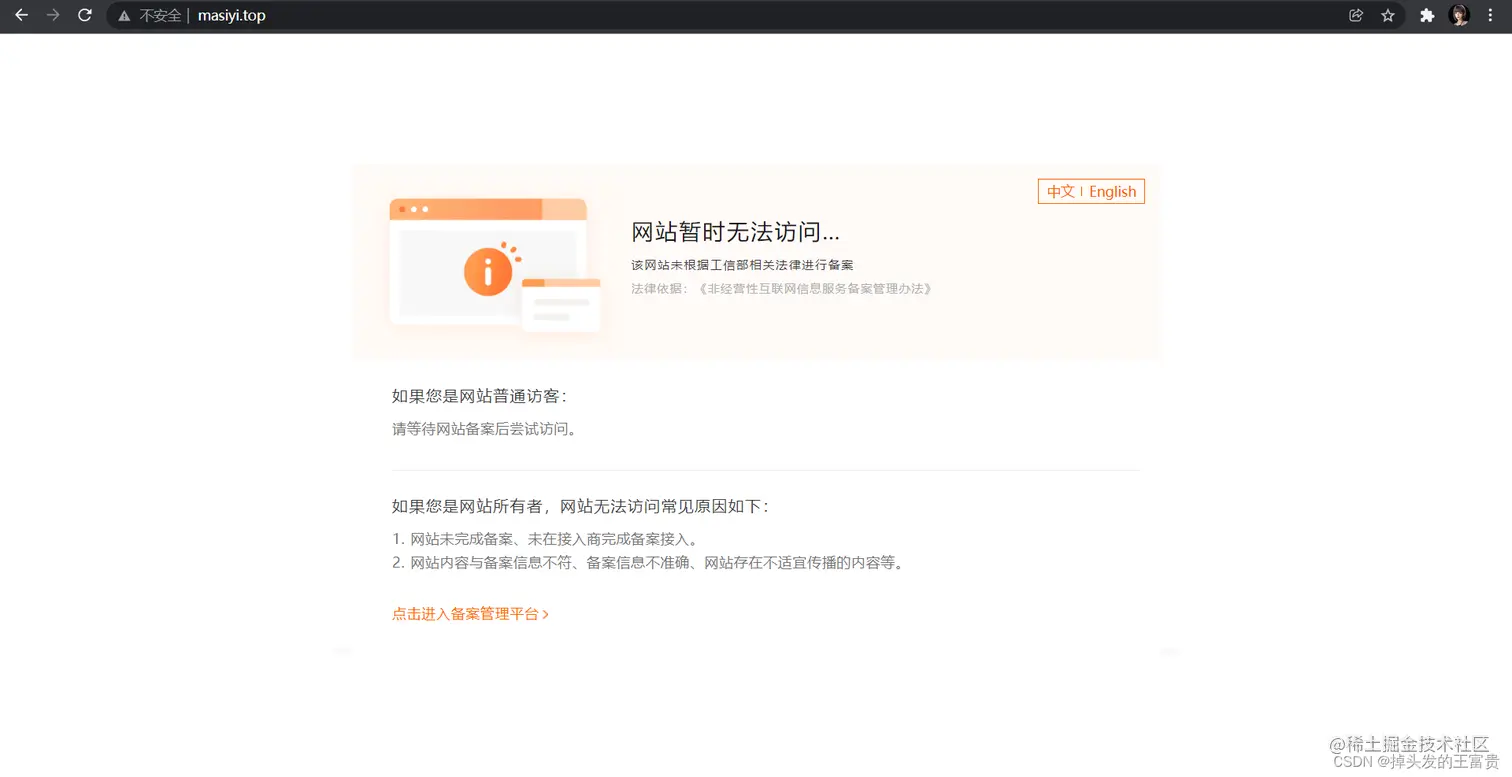This screenshot has width=1512, height=777.
Task: Navigate back to the previous page
Action: coord(21,15)
